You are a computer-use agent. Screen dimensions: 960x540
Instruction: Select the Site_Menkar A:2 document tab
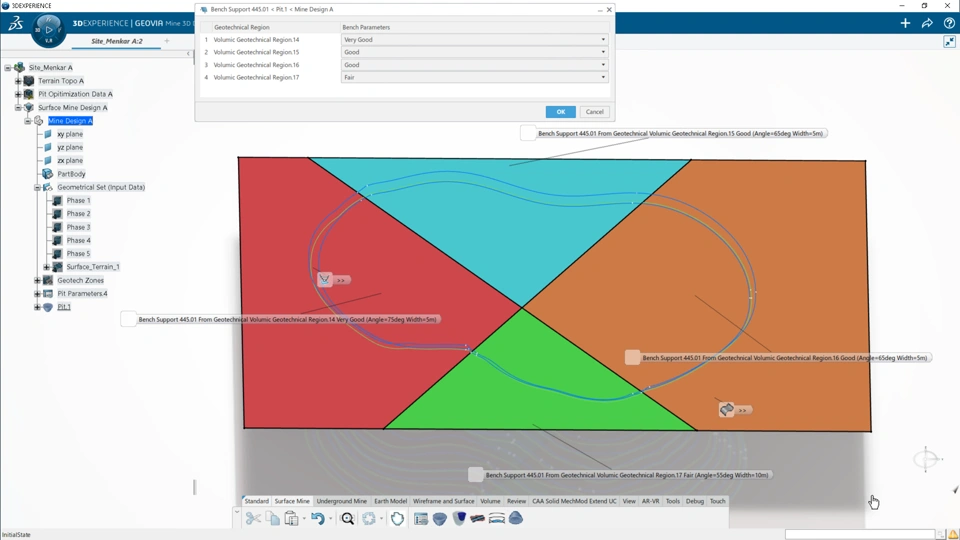coord(117,41)
